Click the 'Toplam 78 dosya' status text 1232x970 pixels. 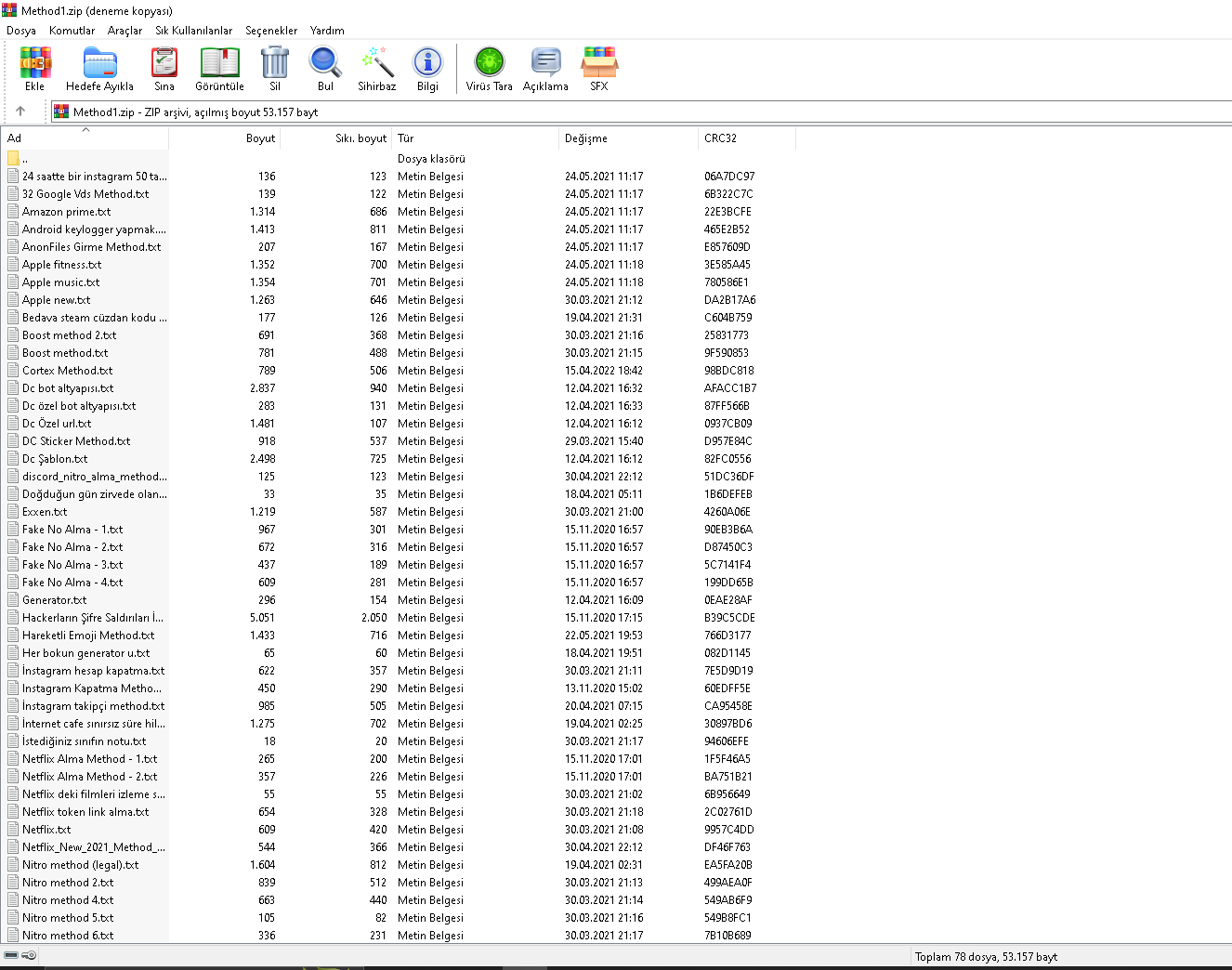(x=986, y=957)
